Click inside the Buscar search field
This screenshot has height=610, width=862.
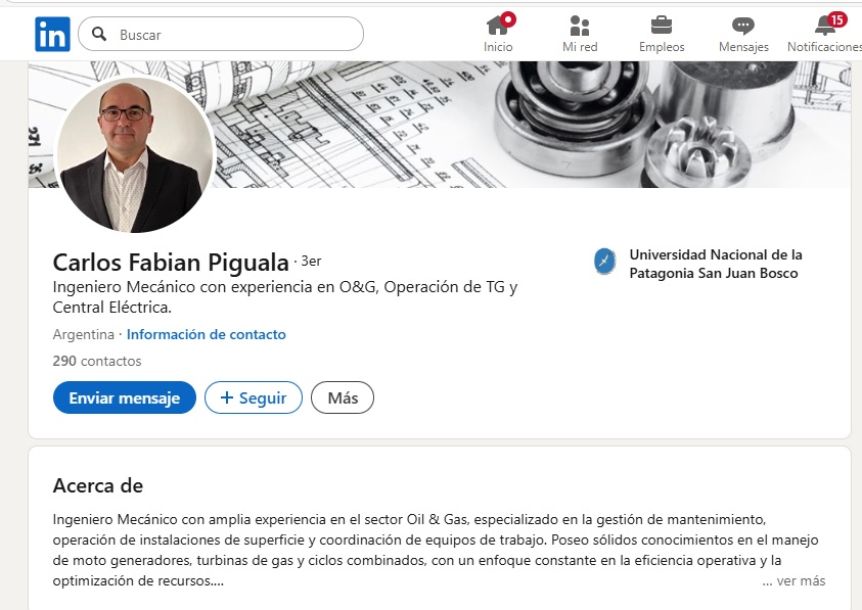point(220,34)
